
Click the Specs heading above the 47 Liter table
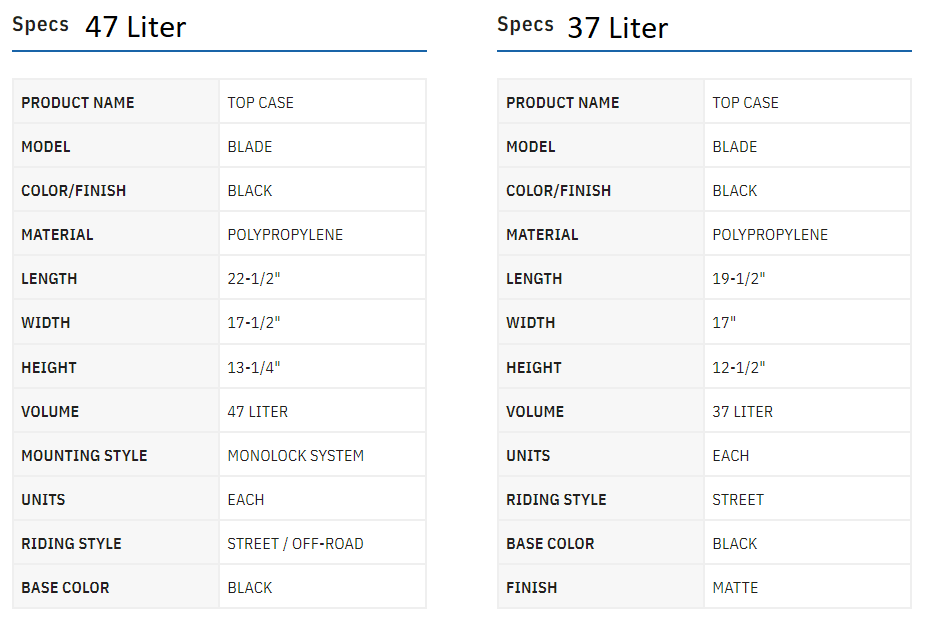40,25
